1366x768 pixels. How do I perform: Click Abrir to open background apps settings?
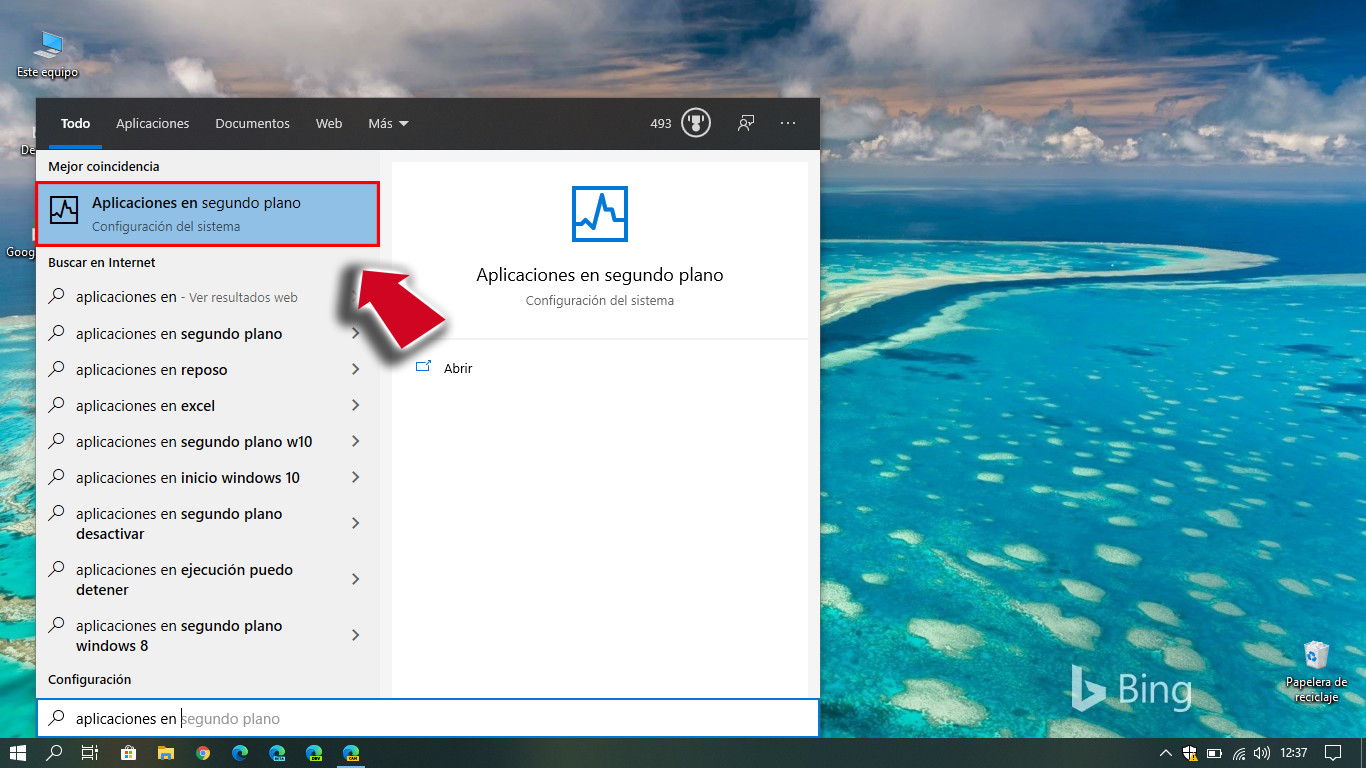(456, 368)
